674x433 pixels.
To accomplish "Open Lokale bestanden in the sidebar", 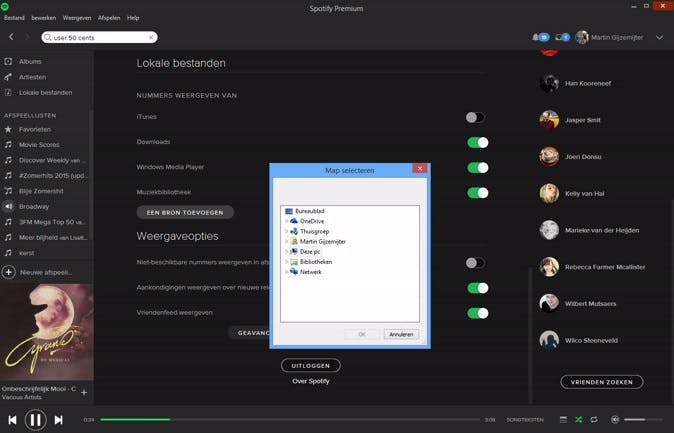I will coord(45,92).
